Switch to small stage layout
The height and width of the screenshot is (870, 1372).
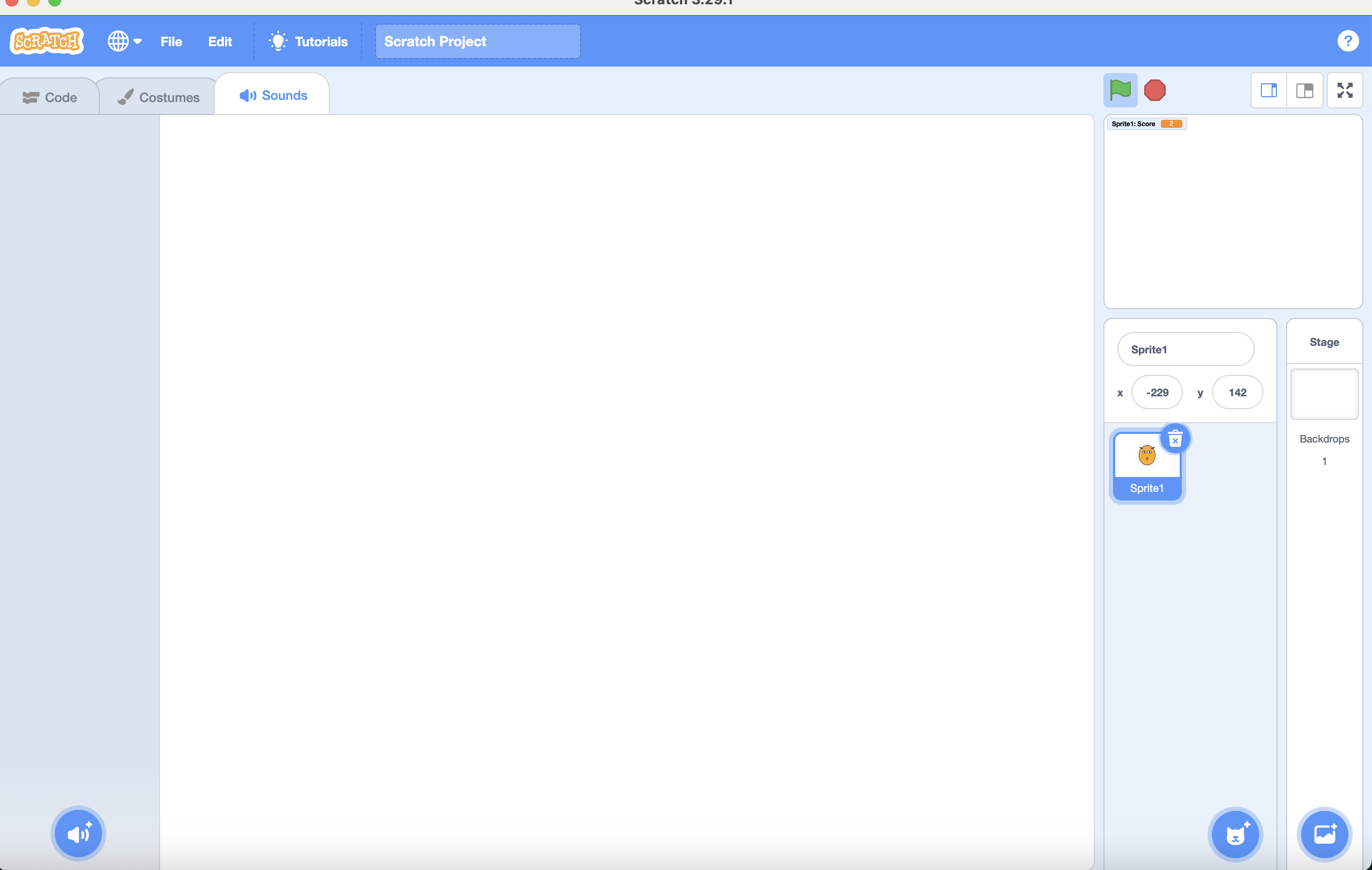1269,90
